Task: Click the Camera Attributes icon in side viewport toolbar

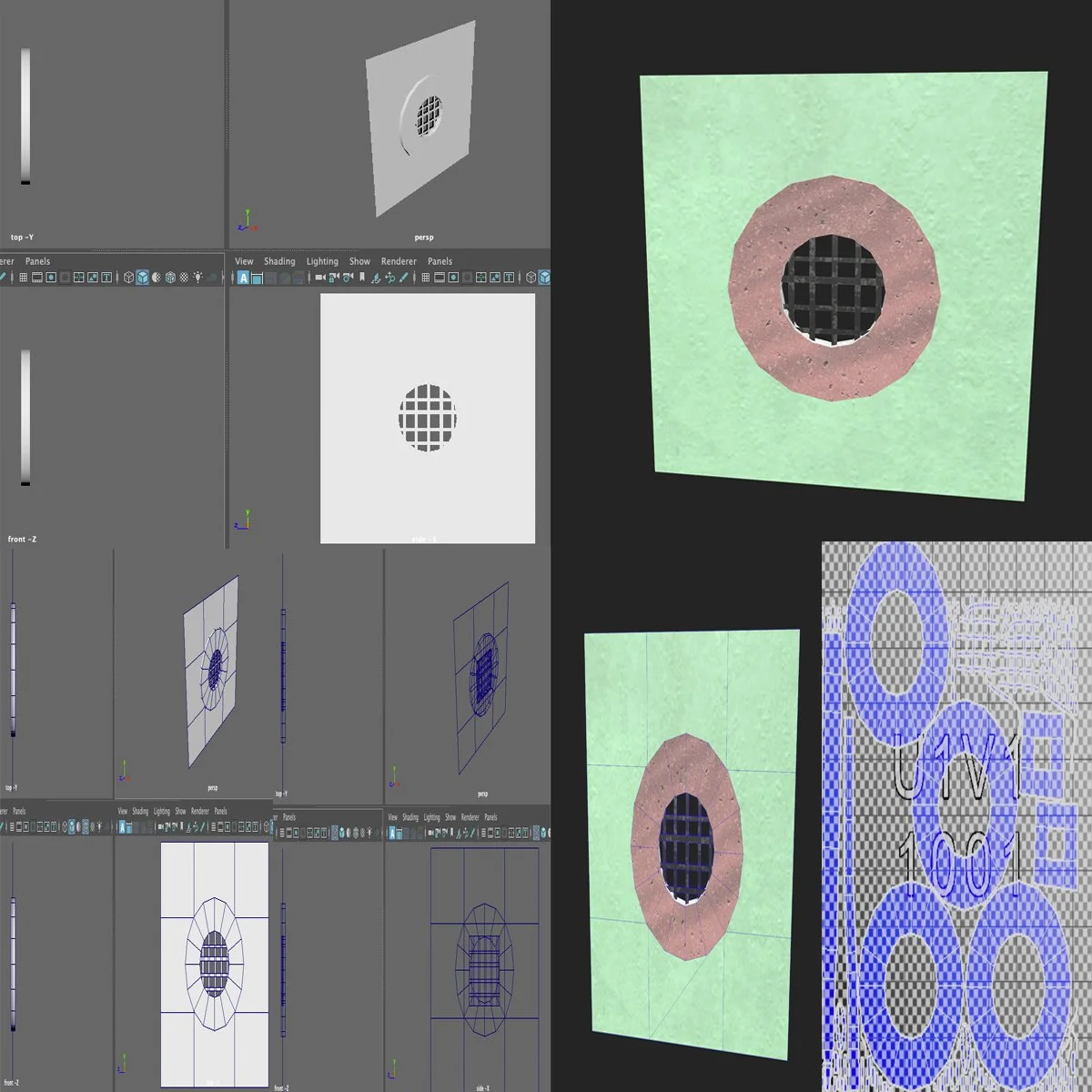Action: pos(348,278)
